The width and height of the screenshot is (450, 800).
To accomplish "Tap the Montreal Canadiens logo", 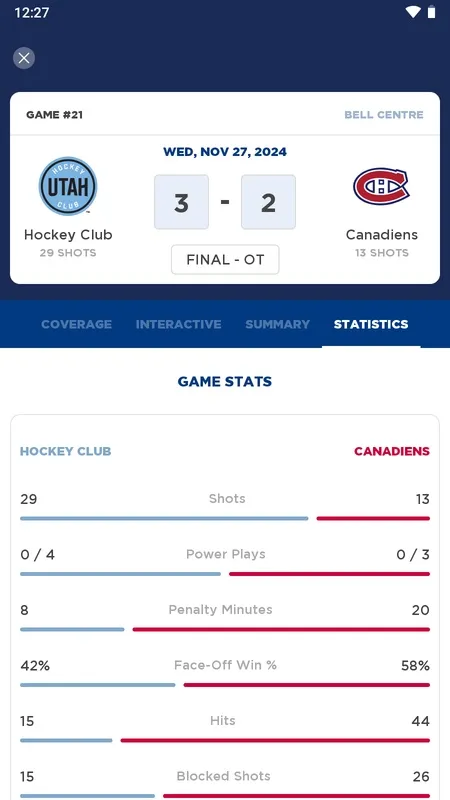I will point(382,187).
